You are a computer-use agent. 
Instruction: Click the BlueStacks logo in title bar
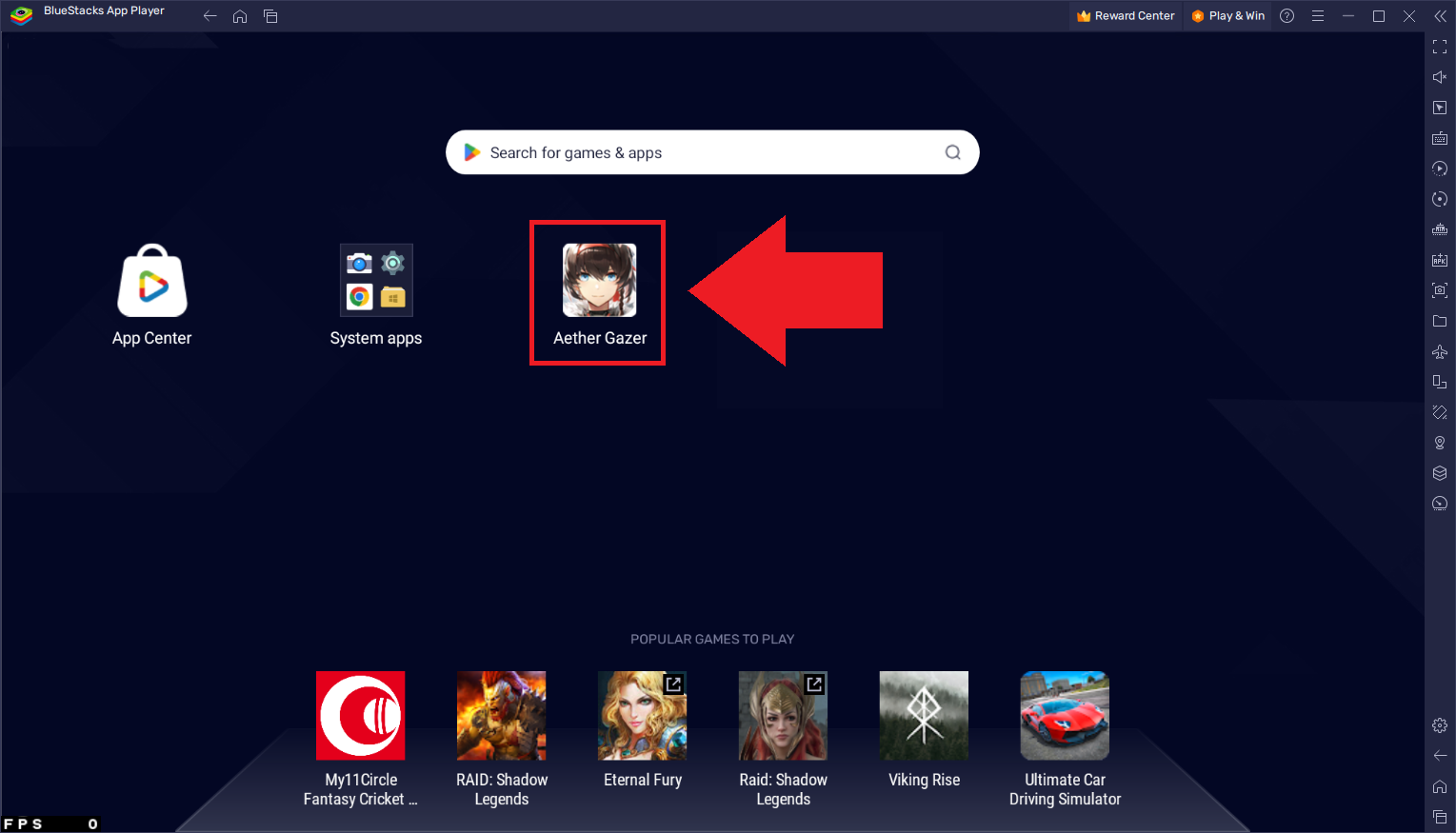click(x=21, y=15)
